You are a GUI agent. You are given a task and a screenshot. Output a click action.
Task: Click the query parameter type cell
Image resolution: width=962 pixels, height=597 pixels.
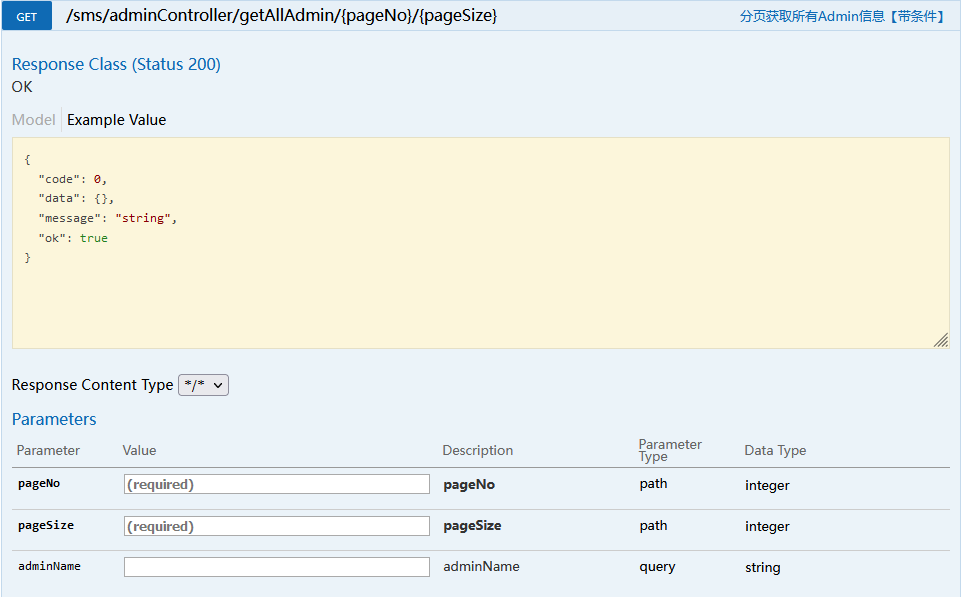(x=657, y=567)
